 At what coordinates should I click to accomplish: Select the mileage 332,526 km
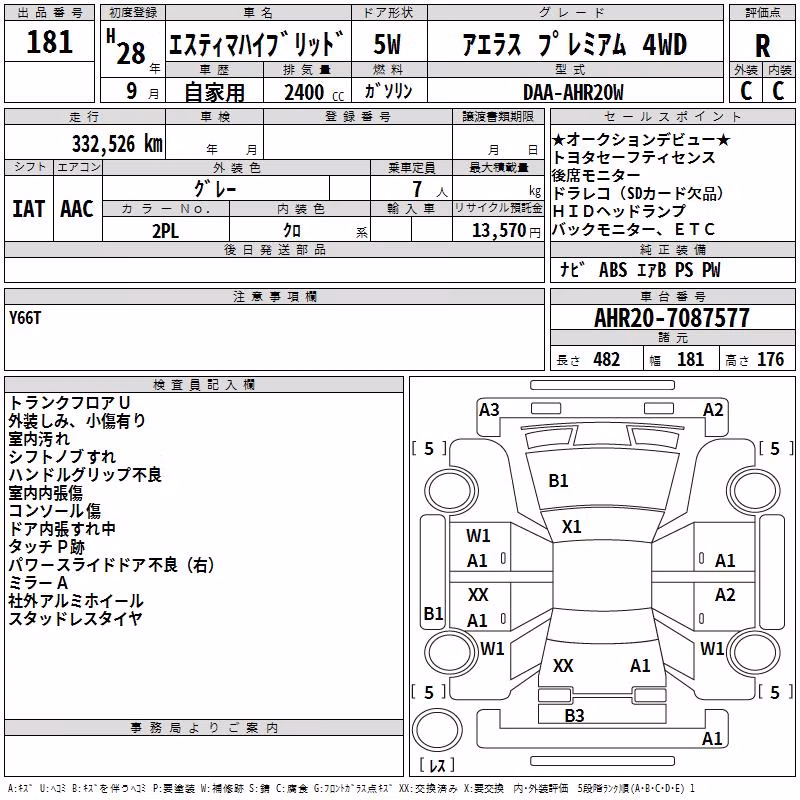point(117,144)
